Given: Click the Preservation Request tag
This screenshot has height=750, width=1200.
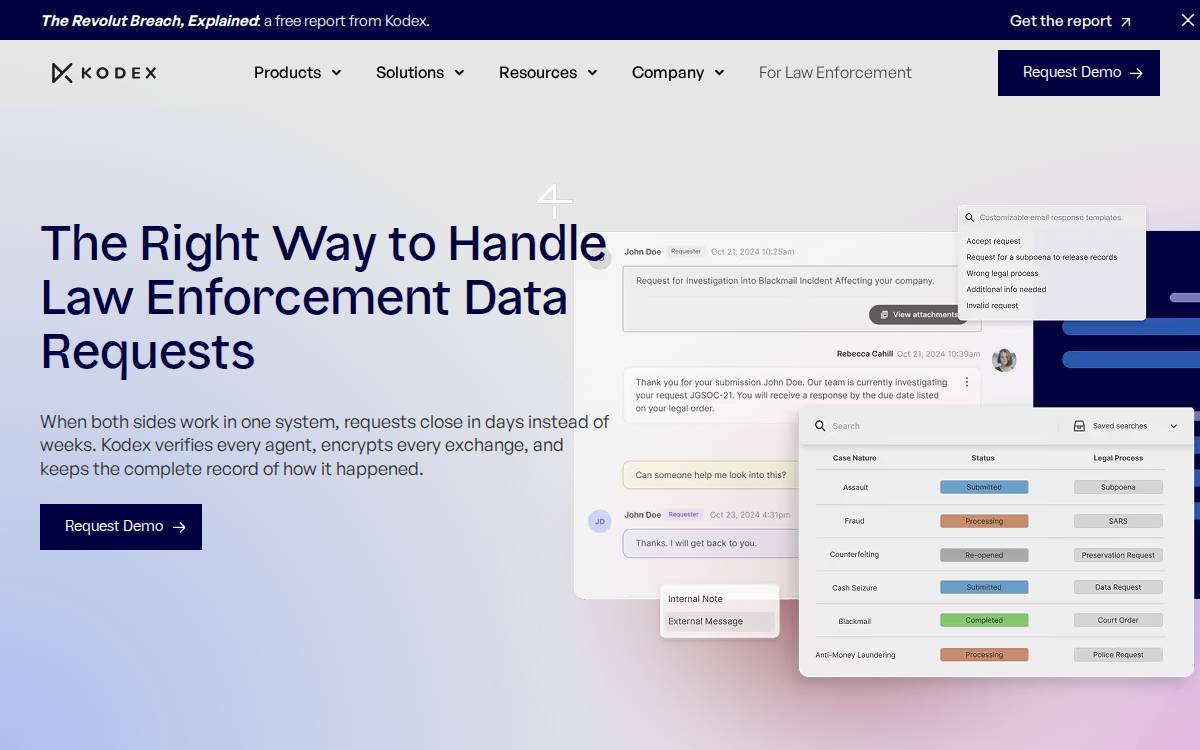Looking at the screenshot, I should 1118,555.
